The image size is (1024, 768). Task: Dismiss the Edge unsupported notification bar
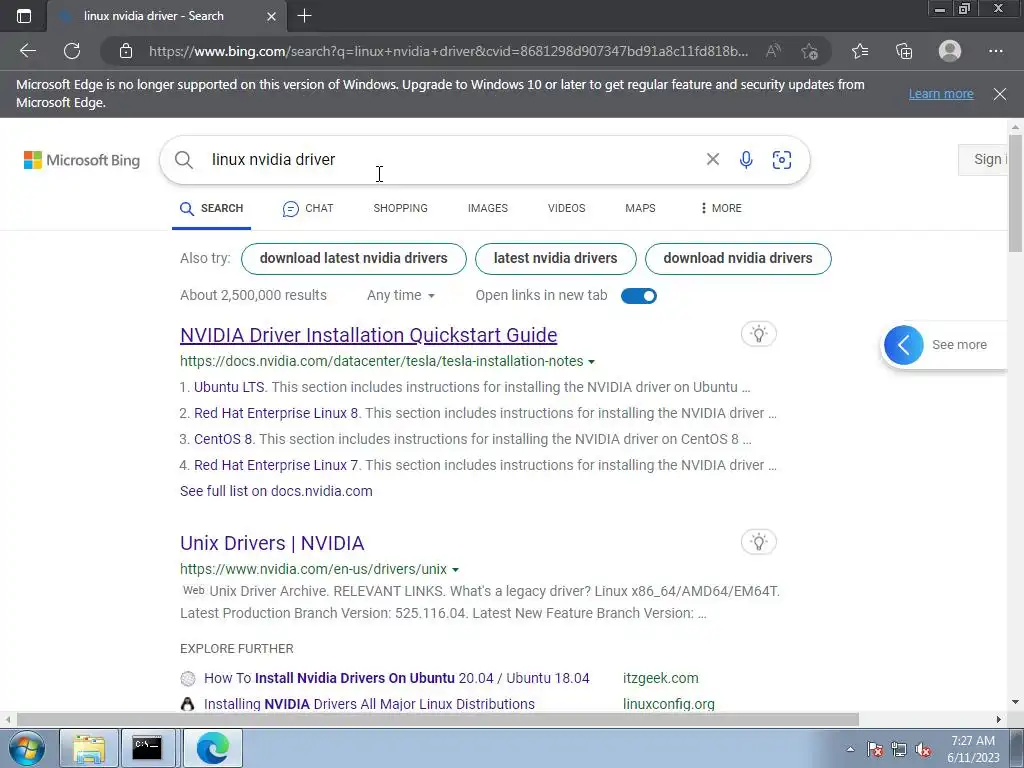1000,94
